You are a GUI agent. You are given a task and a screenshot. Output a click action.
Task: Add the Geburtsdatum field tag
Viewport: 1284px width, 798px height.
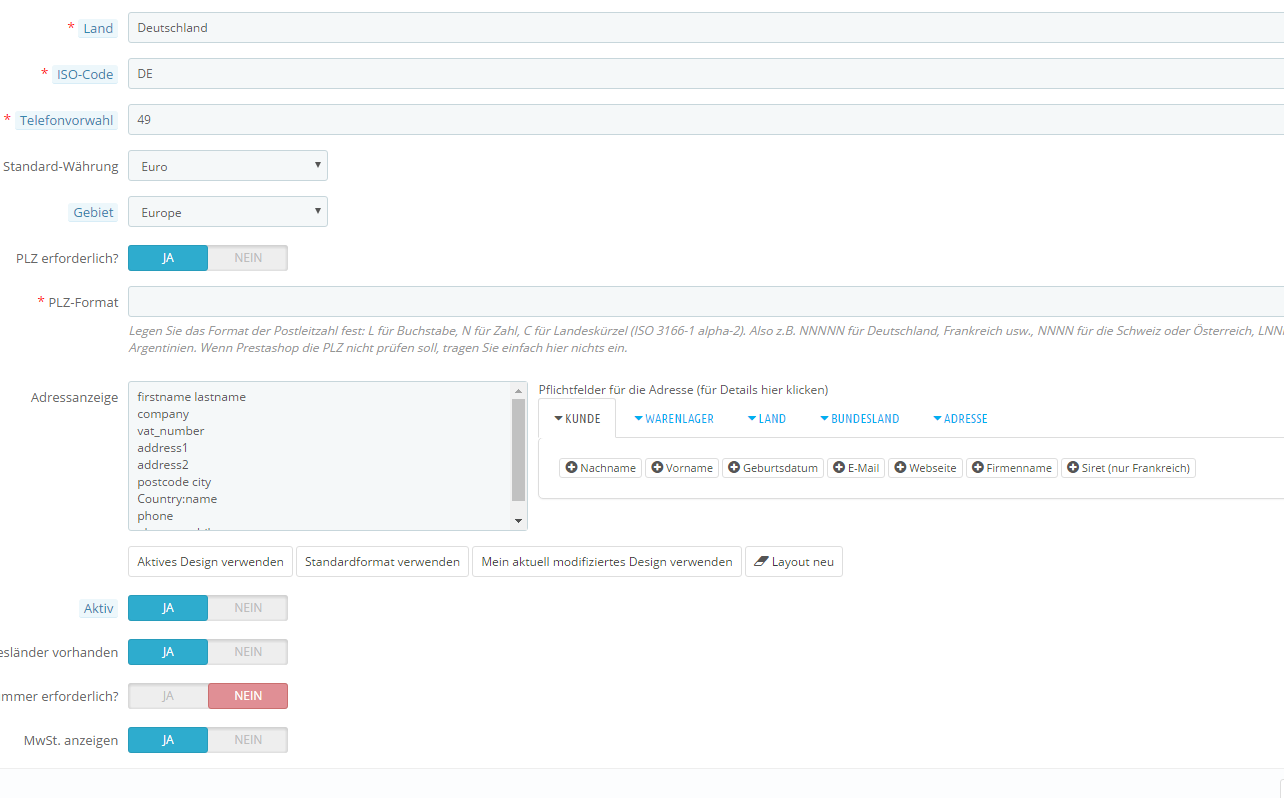[x=773, y=468]
